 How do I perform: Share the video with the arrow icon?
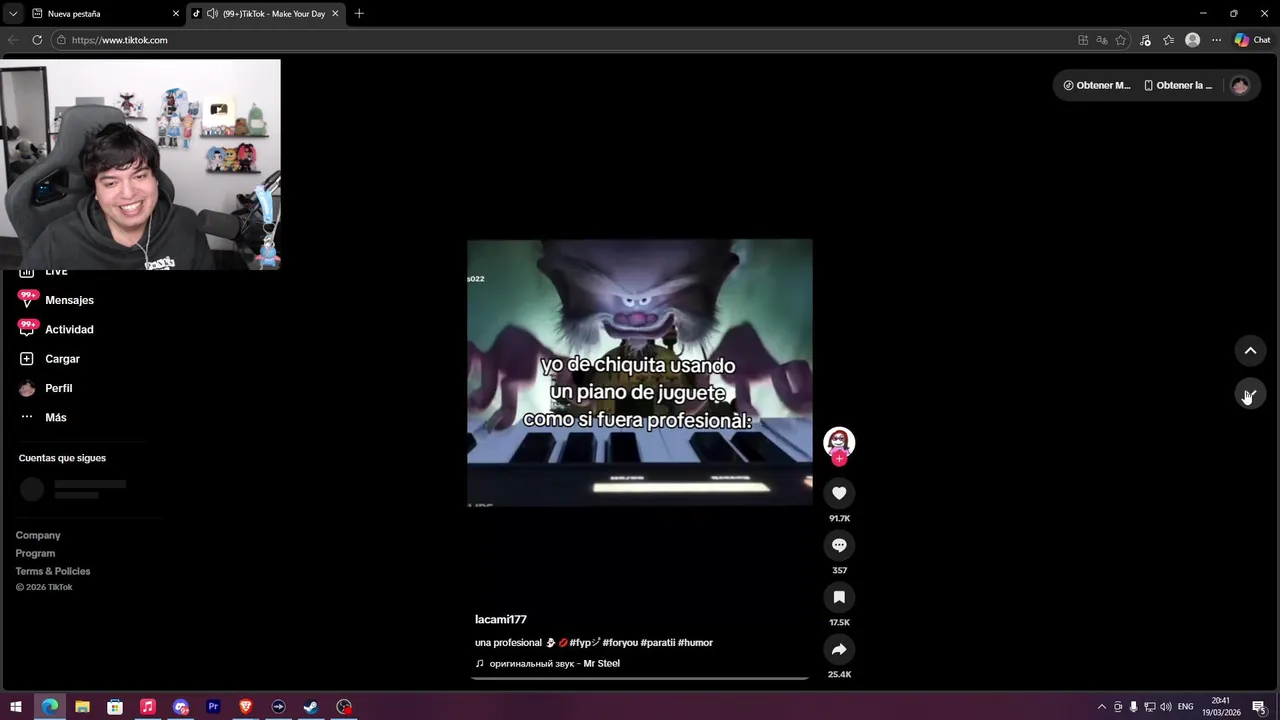coord(839,649)
